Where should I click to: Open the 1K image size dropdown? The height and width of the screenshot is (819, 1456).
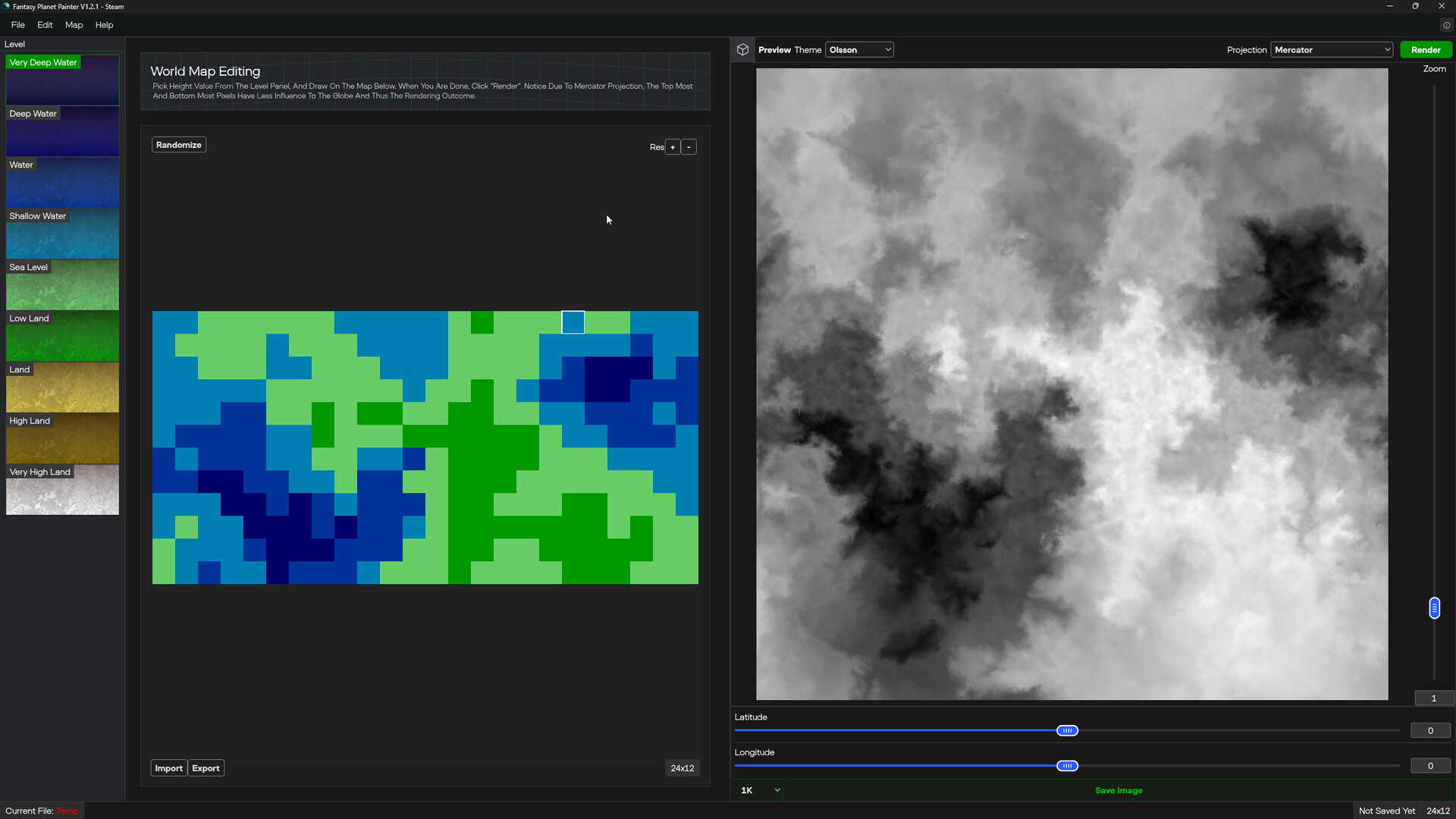click(760, 790)
